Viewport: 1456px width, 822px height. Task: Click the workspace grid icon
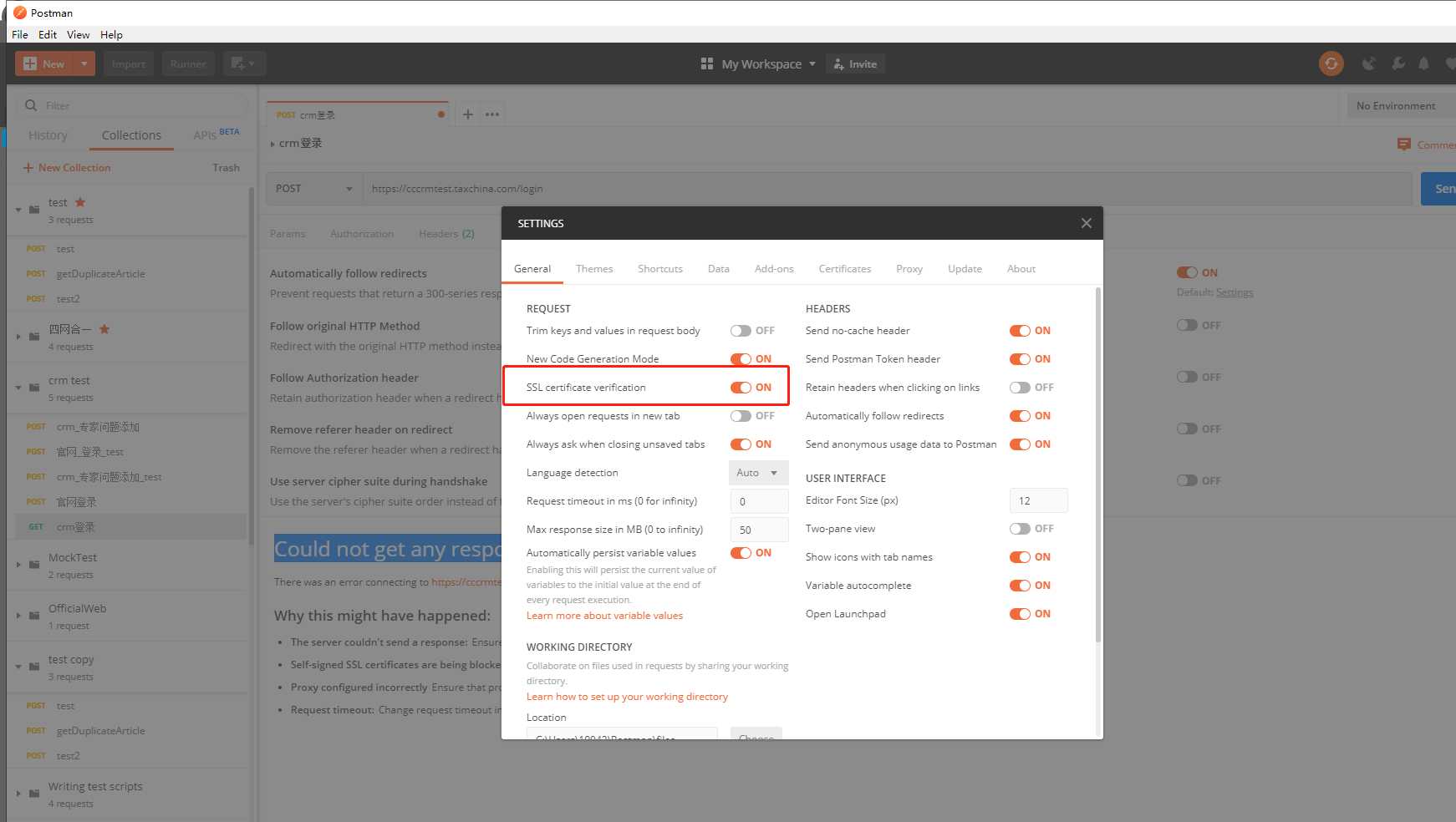(707, 63)
